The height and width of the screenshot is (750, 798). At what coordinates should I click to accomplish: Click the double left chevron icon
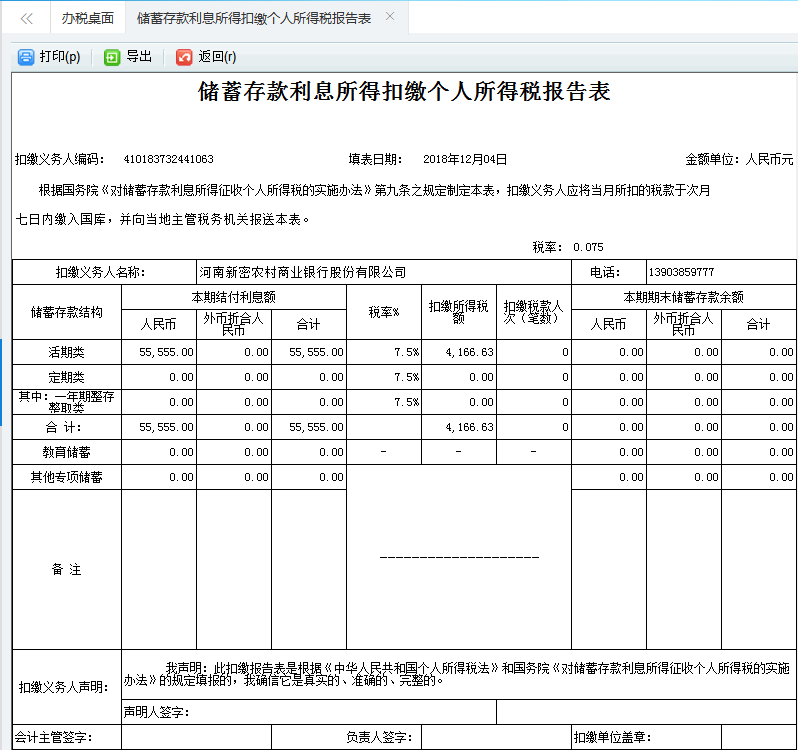[x=27, y=18]
